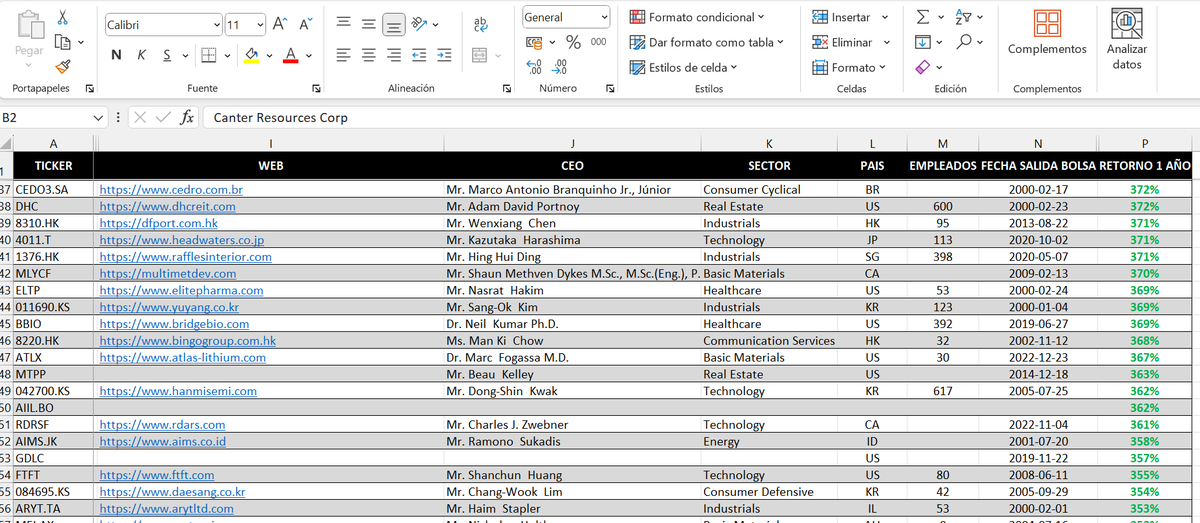The width and height of the screenshot is (1200, 523).
Task: Open the https://www.cedro.com.br link
Action: point(171,189)
